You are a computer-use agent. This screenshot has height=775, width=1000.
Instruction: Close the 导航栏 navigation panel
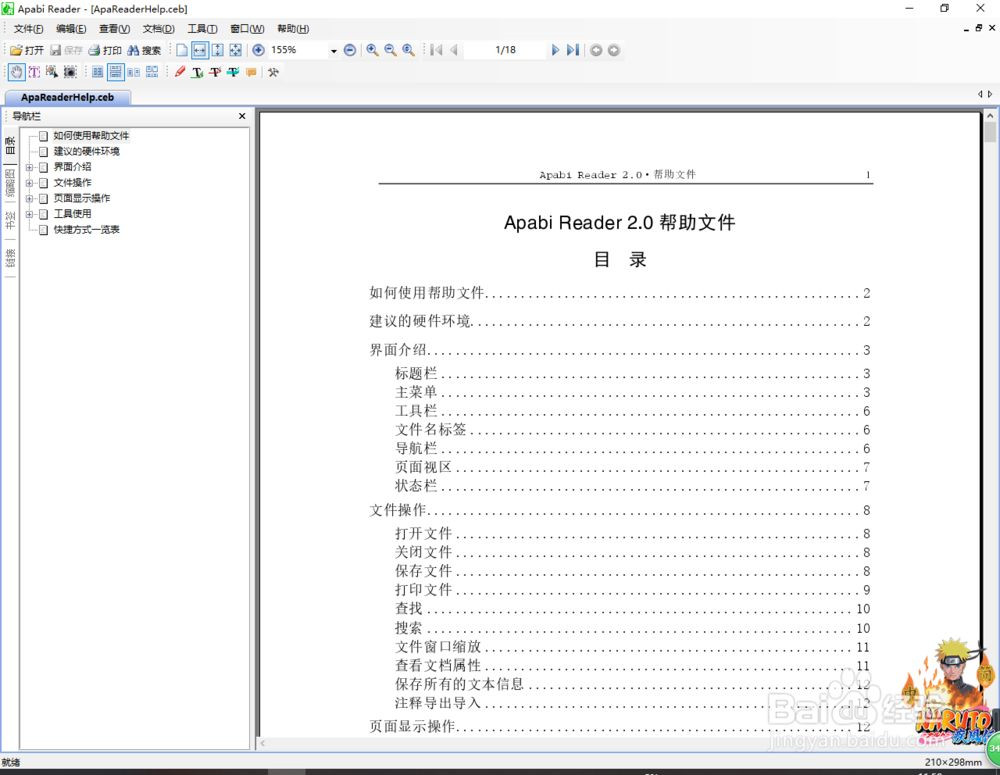[241, 116]
